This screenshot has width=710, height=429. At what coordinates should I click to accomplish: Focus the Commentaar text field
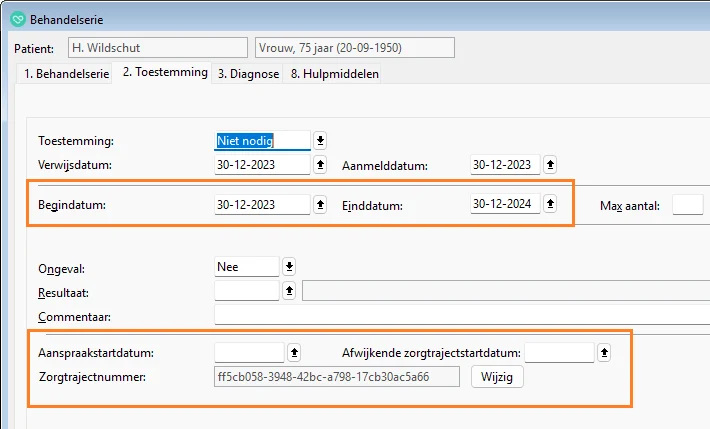[460, 316]
